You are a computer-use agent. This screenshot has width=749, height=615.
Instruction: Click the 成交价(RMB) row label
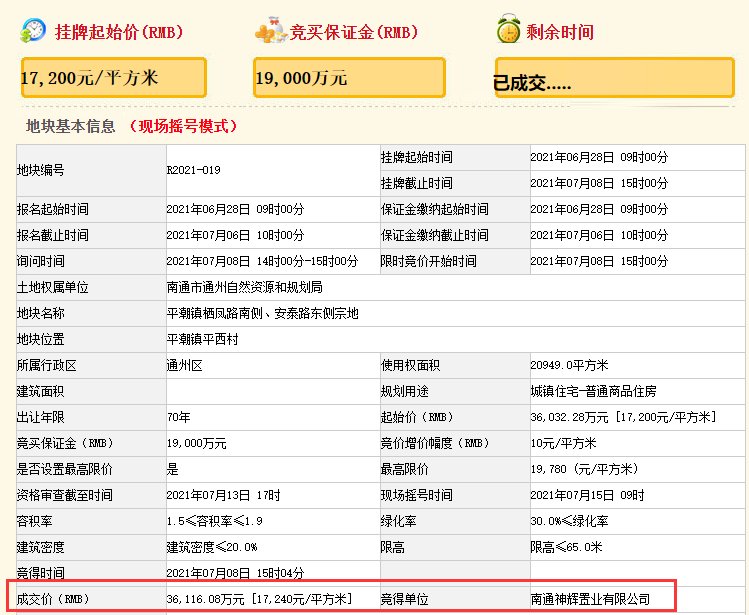point(54,599)
